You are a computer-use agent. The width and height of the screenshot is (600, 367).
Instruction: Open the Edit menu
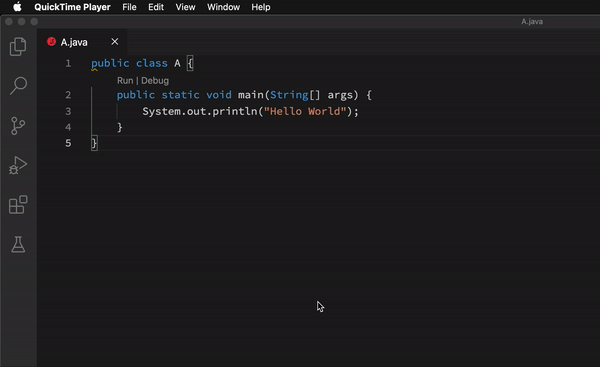click(156, 7)
